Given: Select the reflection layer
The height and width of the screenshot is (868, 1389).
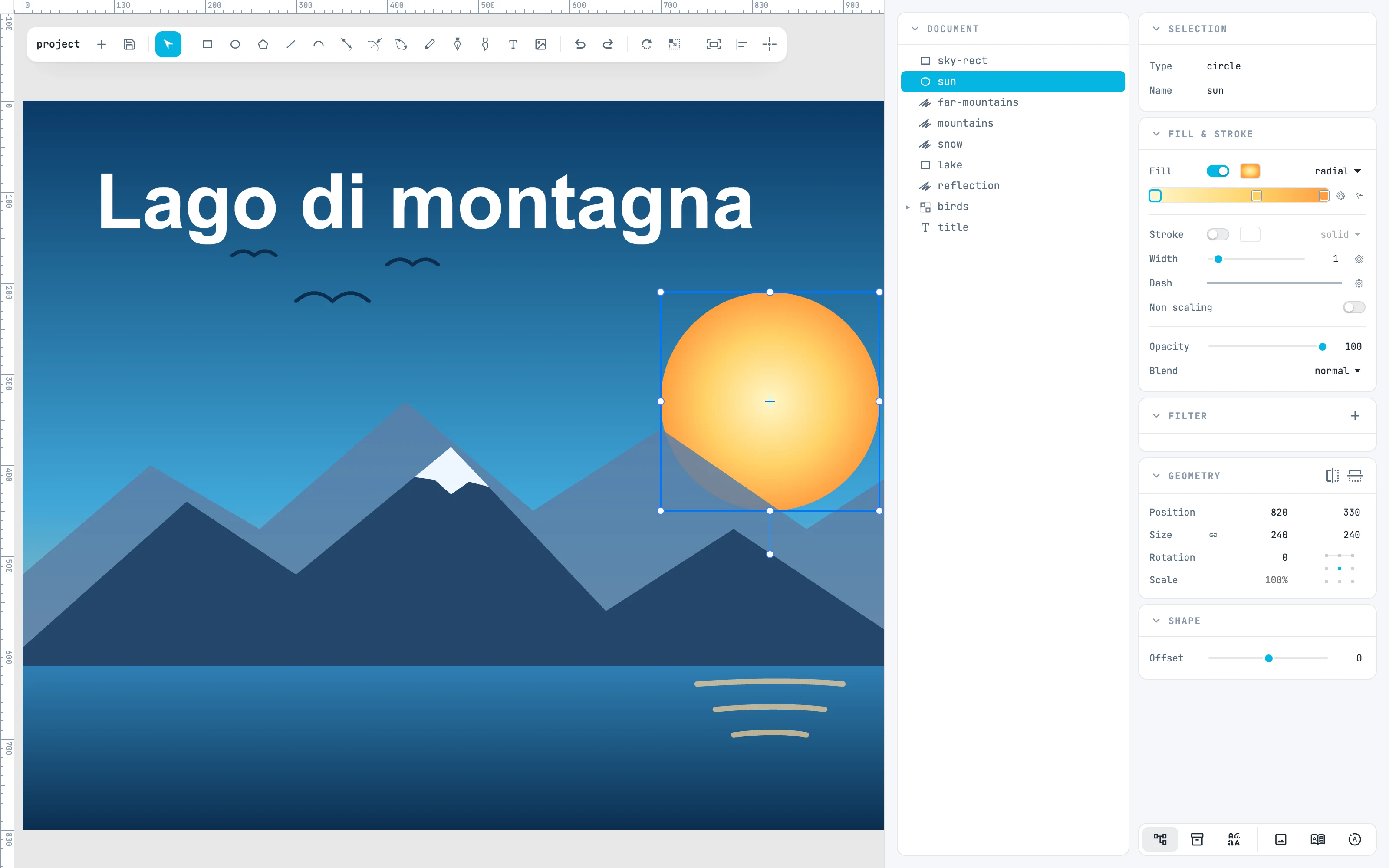Looking at the screenshot, I should click(x=1013, y=185).
